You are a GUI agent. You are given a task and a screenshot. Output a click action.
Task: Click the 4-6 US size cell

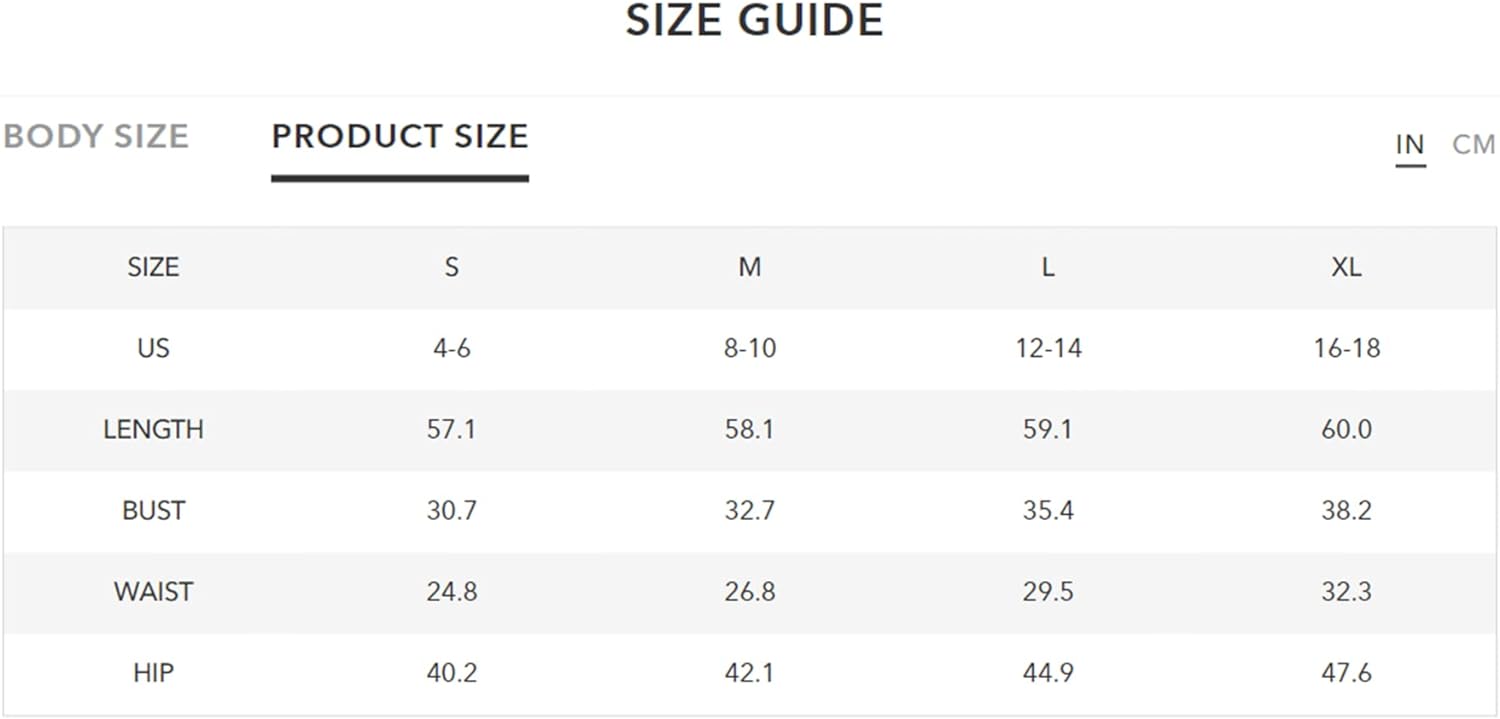pos(452,348)
